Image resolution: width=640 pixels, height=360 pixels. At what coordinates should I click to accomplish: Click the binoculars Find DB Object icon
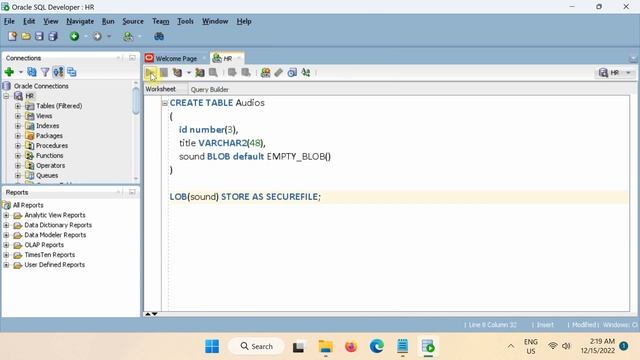(x=159, y=36)
